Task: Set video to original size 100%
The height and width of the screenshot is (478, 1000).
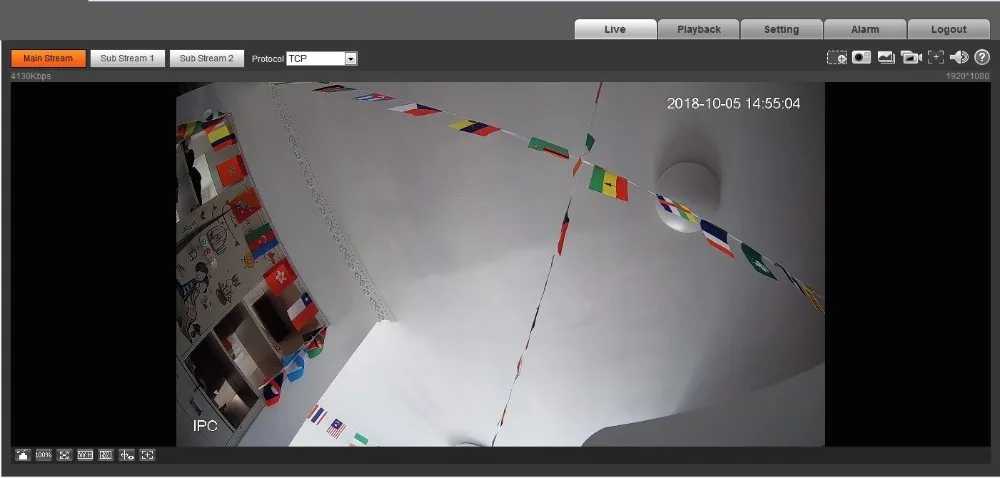Action: [43, 455]
